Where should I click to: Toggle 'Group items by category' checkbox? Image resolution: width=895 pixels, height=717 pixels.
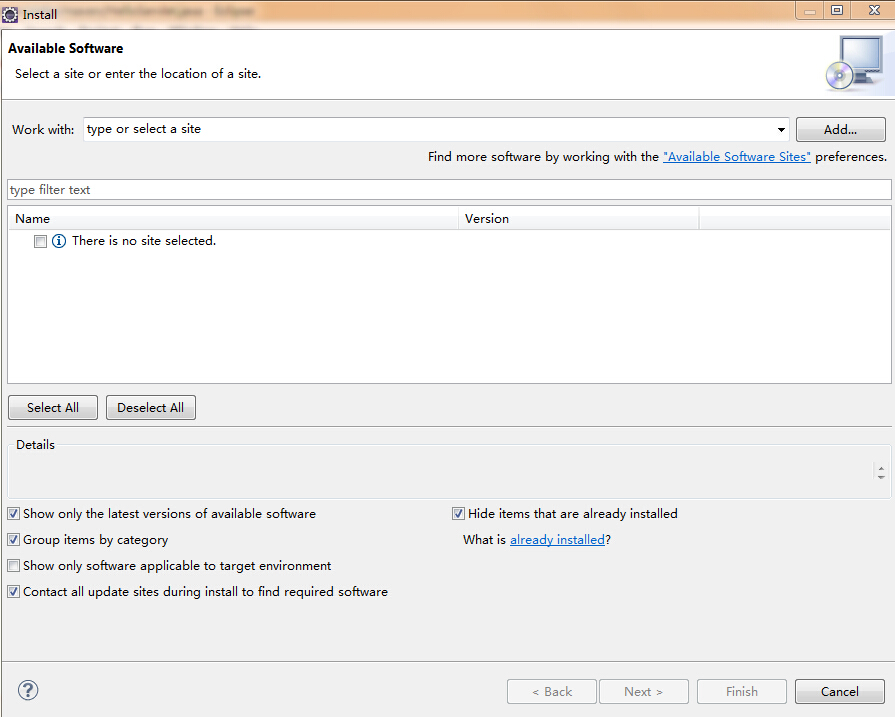point(14,539)
